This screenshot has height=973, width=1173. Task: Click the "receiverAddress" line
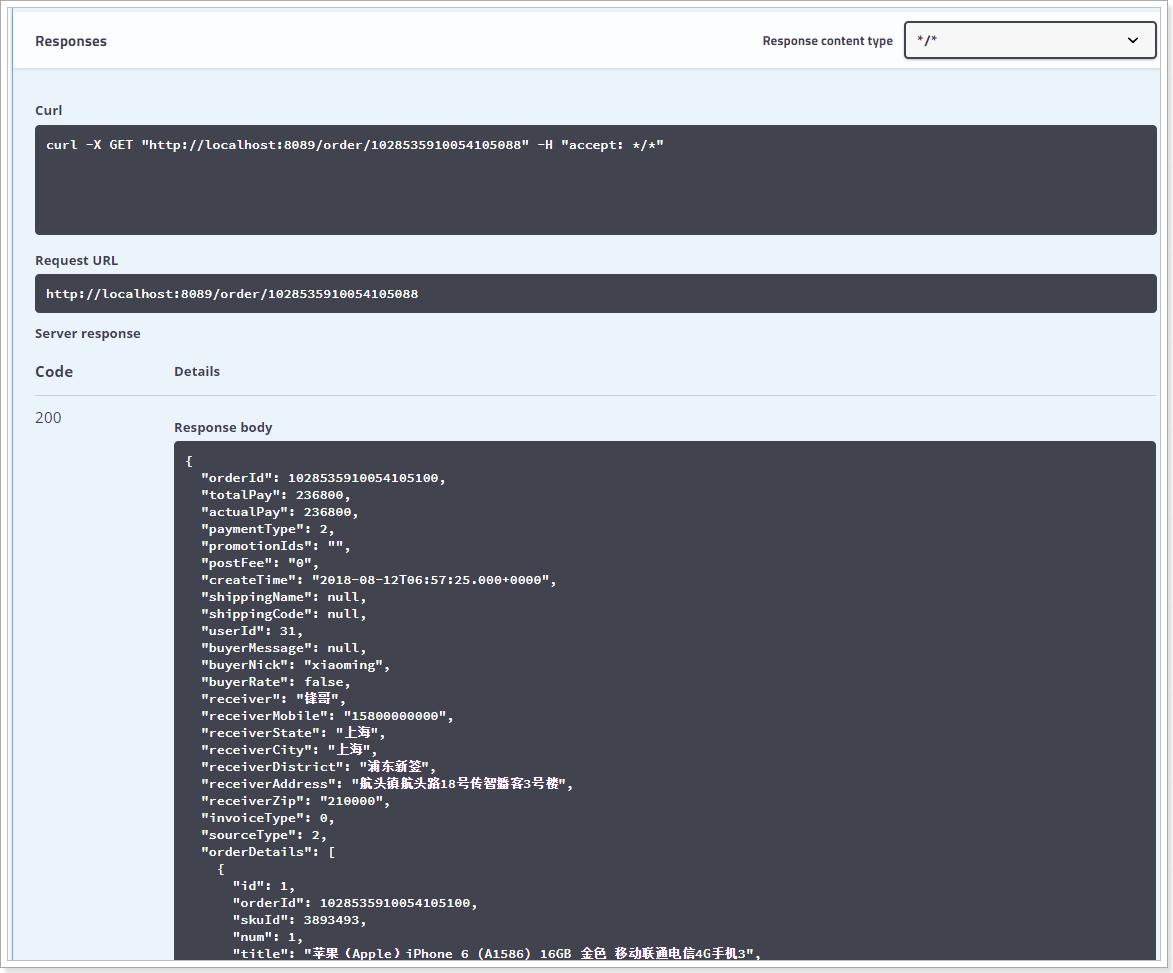(x=387, y=785)
